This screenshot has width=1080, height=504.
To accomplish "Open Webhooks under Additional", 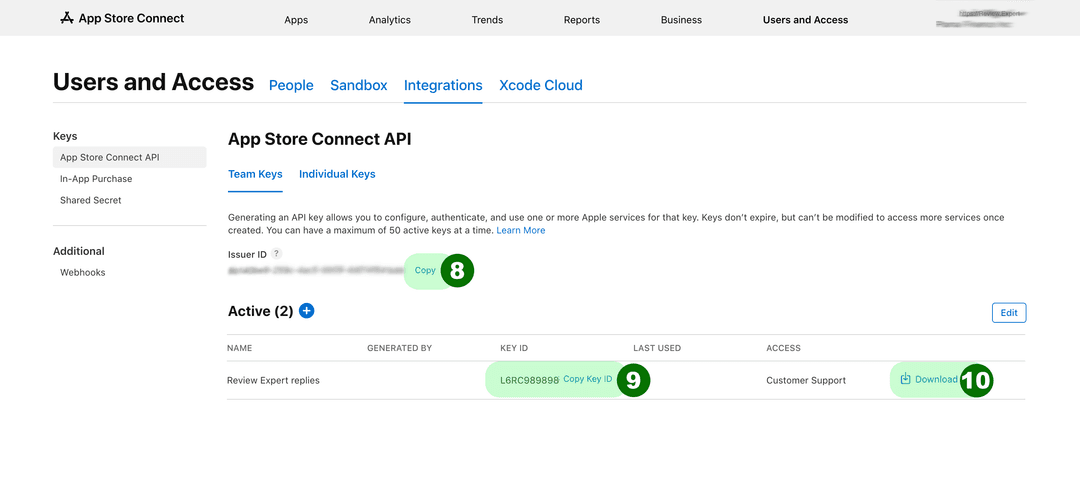I will click(x=83, y=272).
